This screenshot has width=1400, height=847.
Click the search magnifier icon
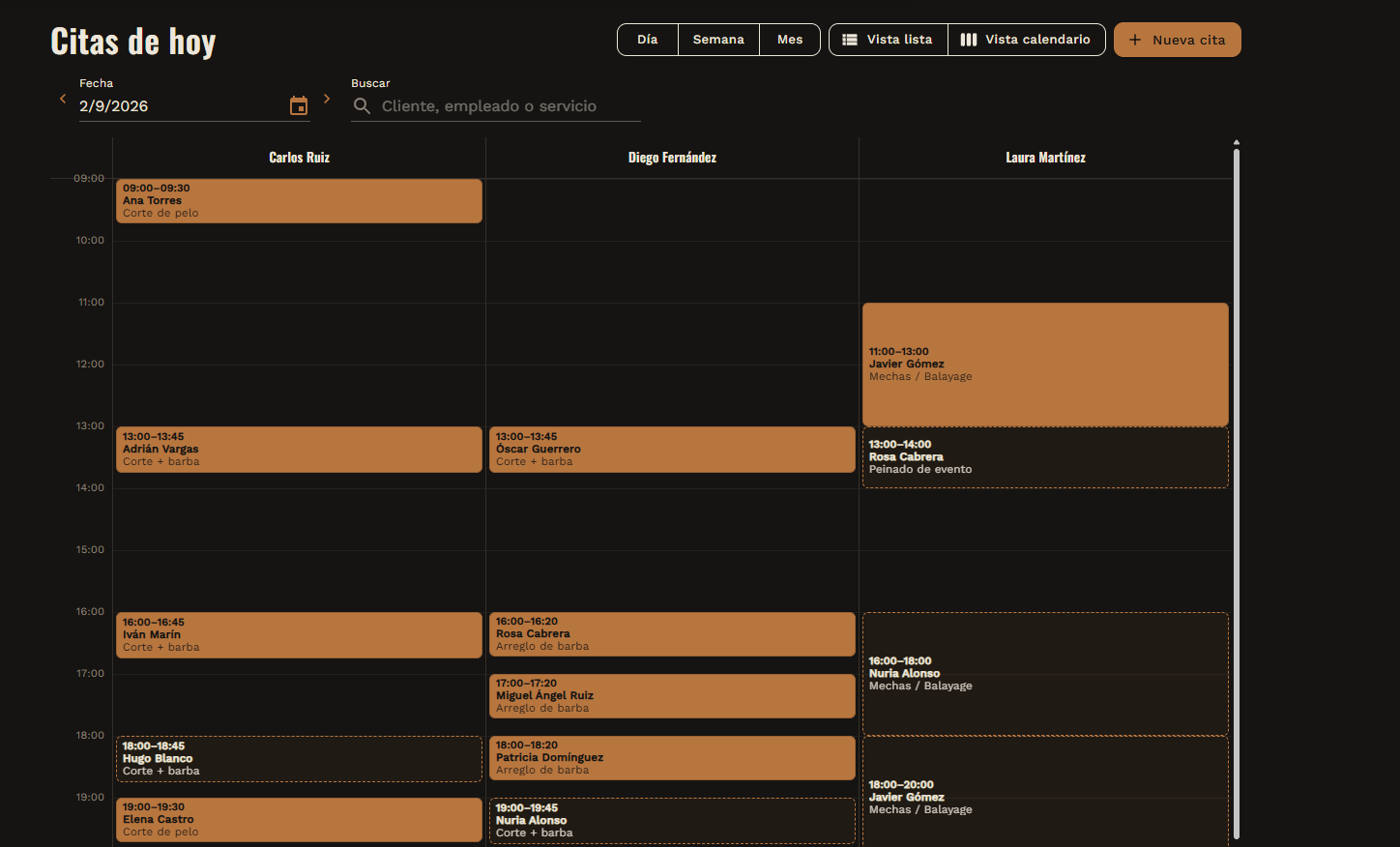362,105
